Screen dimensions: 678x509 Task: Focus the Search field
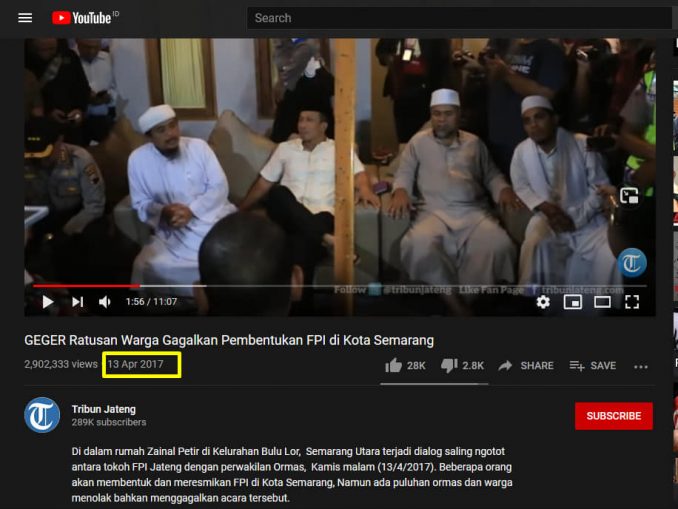pos(459,18)
